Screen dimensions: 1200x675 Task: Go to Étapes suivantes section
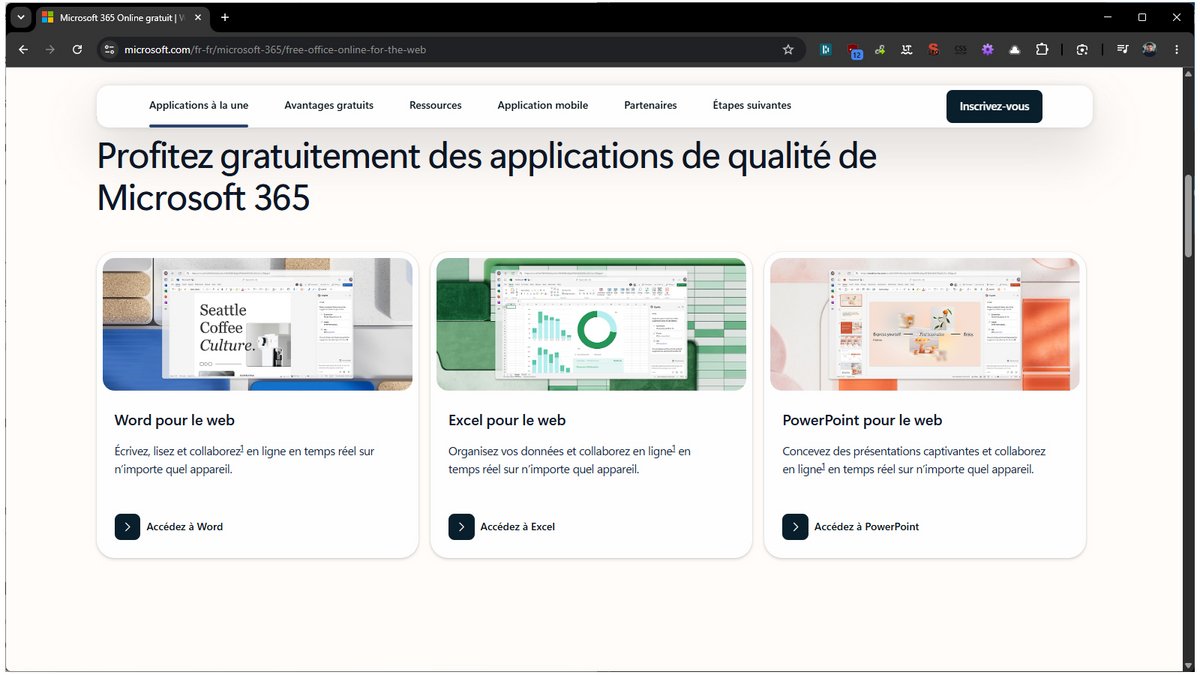(752, 105)
